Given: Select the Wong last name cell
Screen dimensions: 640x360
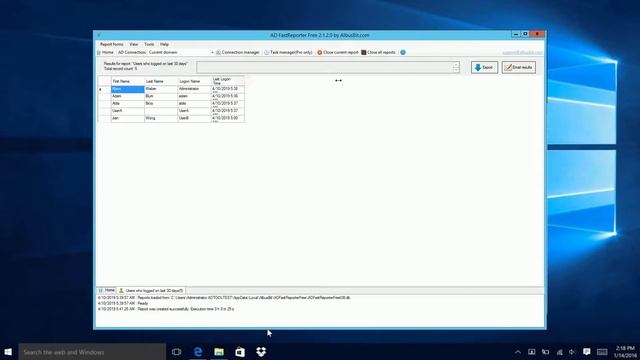Looking at the screenshot, I should (161, 118).
